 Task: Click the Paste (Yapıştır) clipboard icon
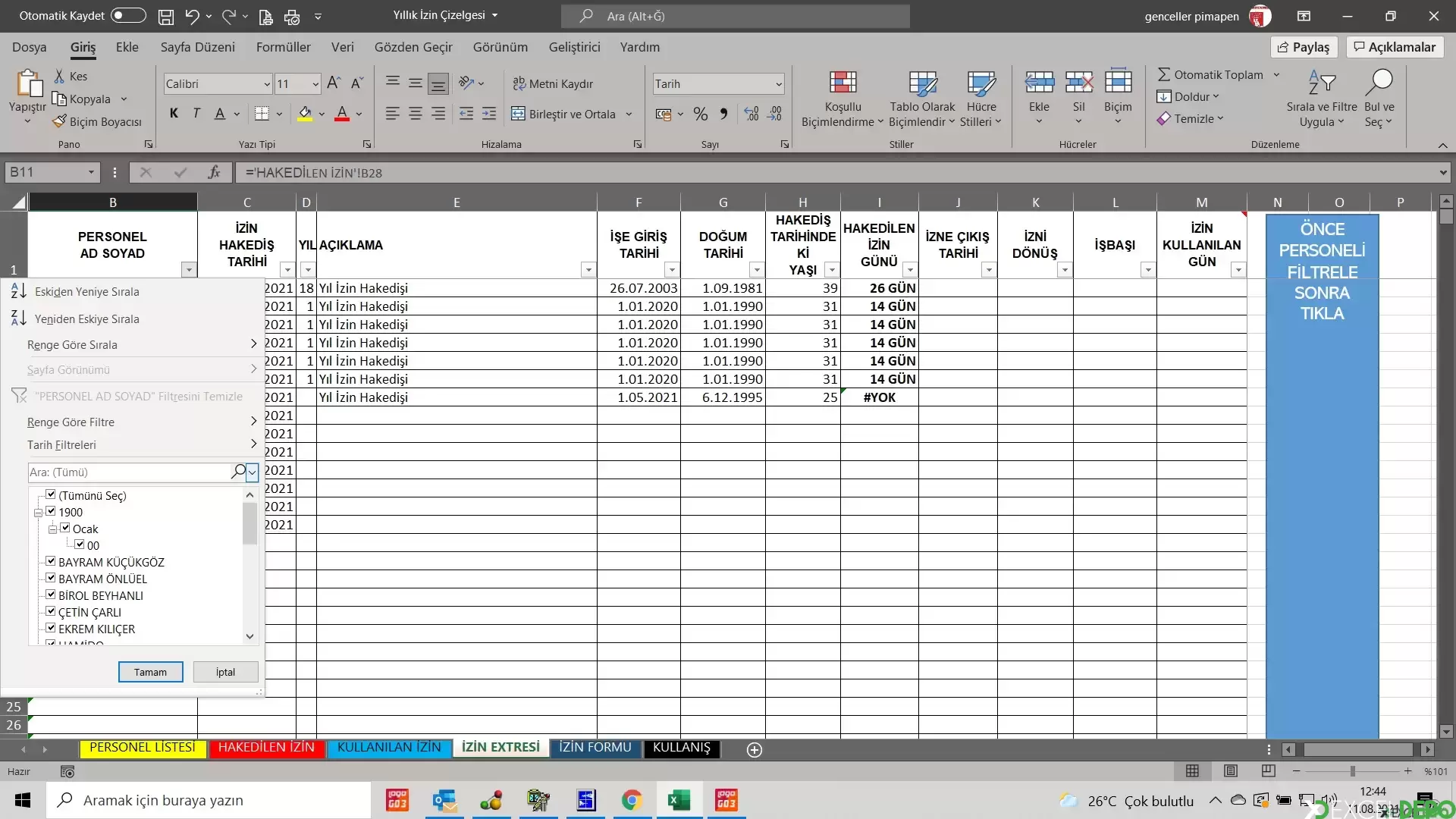[x=29, y=83]
